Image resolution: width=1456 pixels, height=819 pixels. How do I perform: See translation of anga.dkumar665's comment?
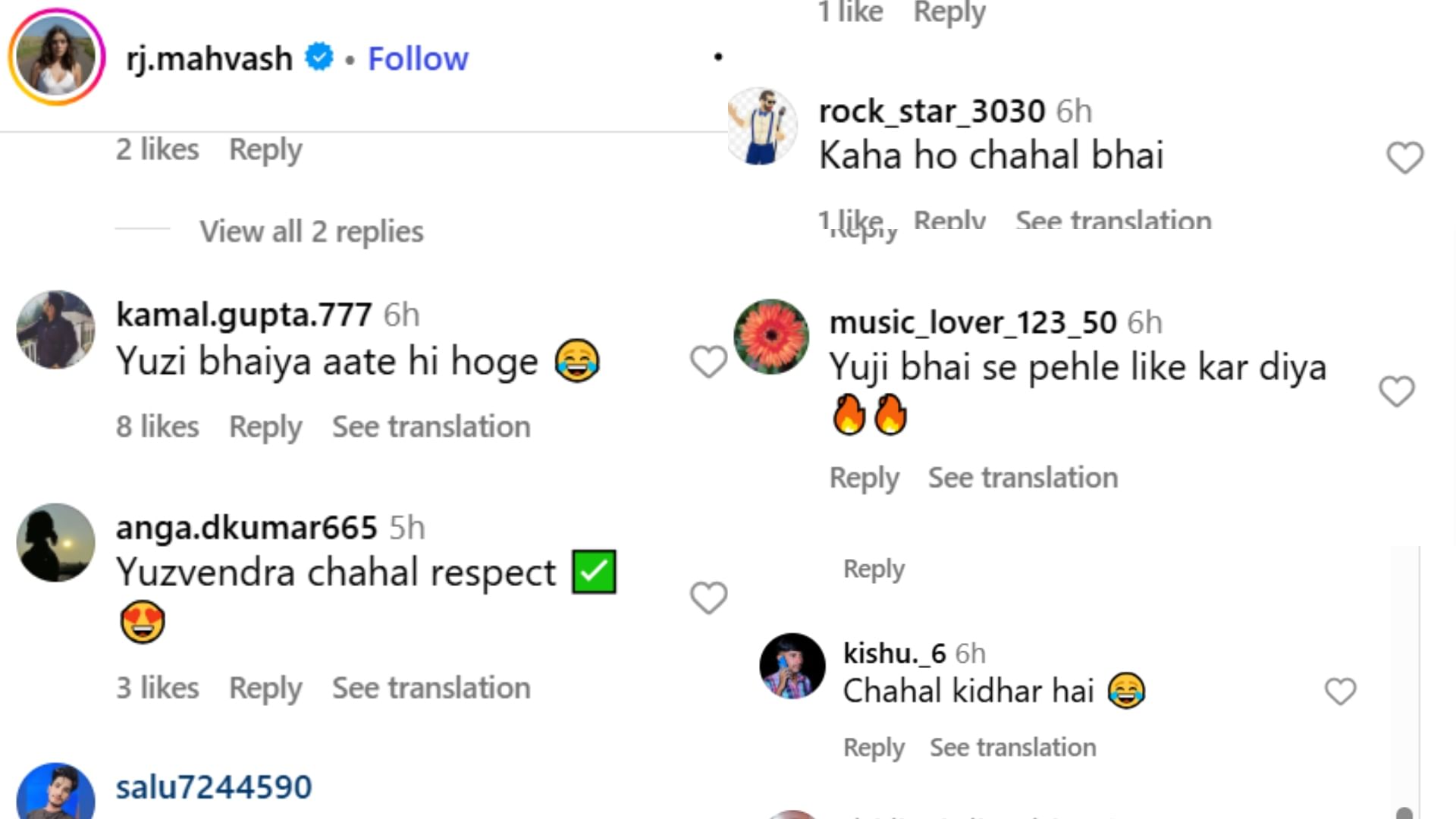pos(431,688)
